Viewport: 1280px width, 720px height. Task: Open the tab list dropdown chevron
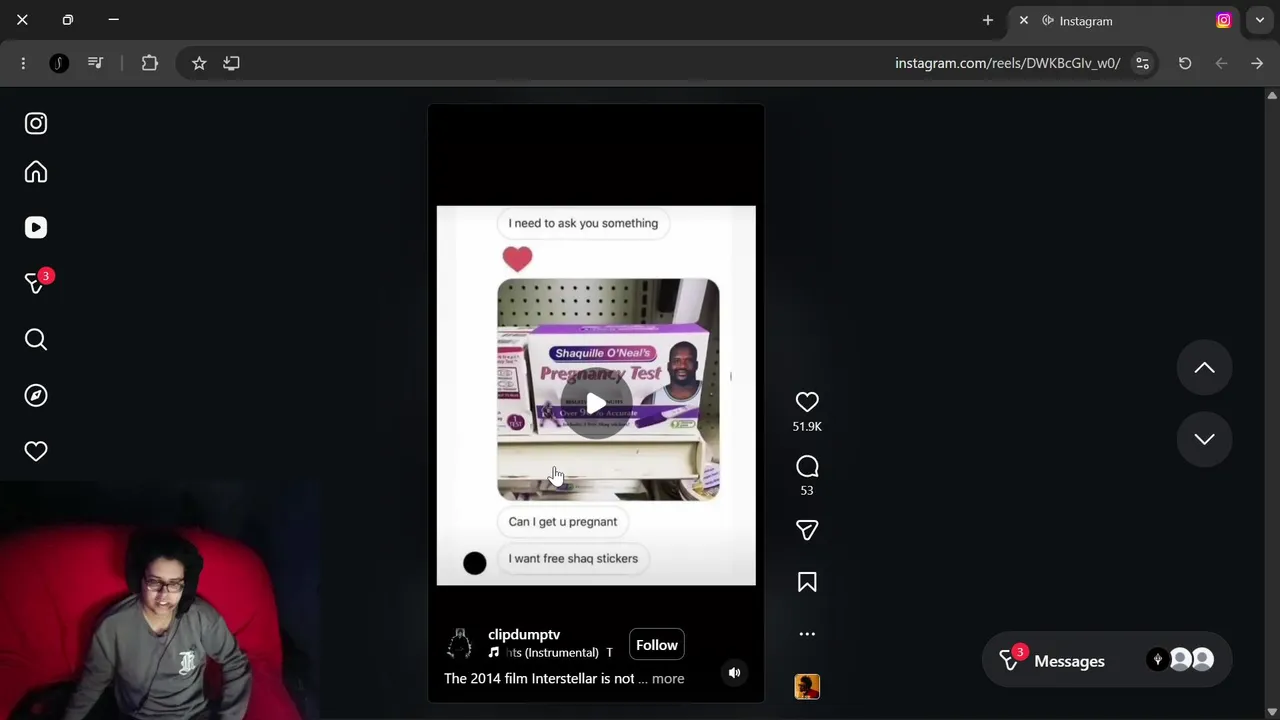pos(1260,20)
